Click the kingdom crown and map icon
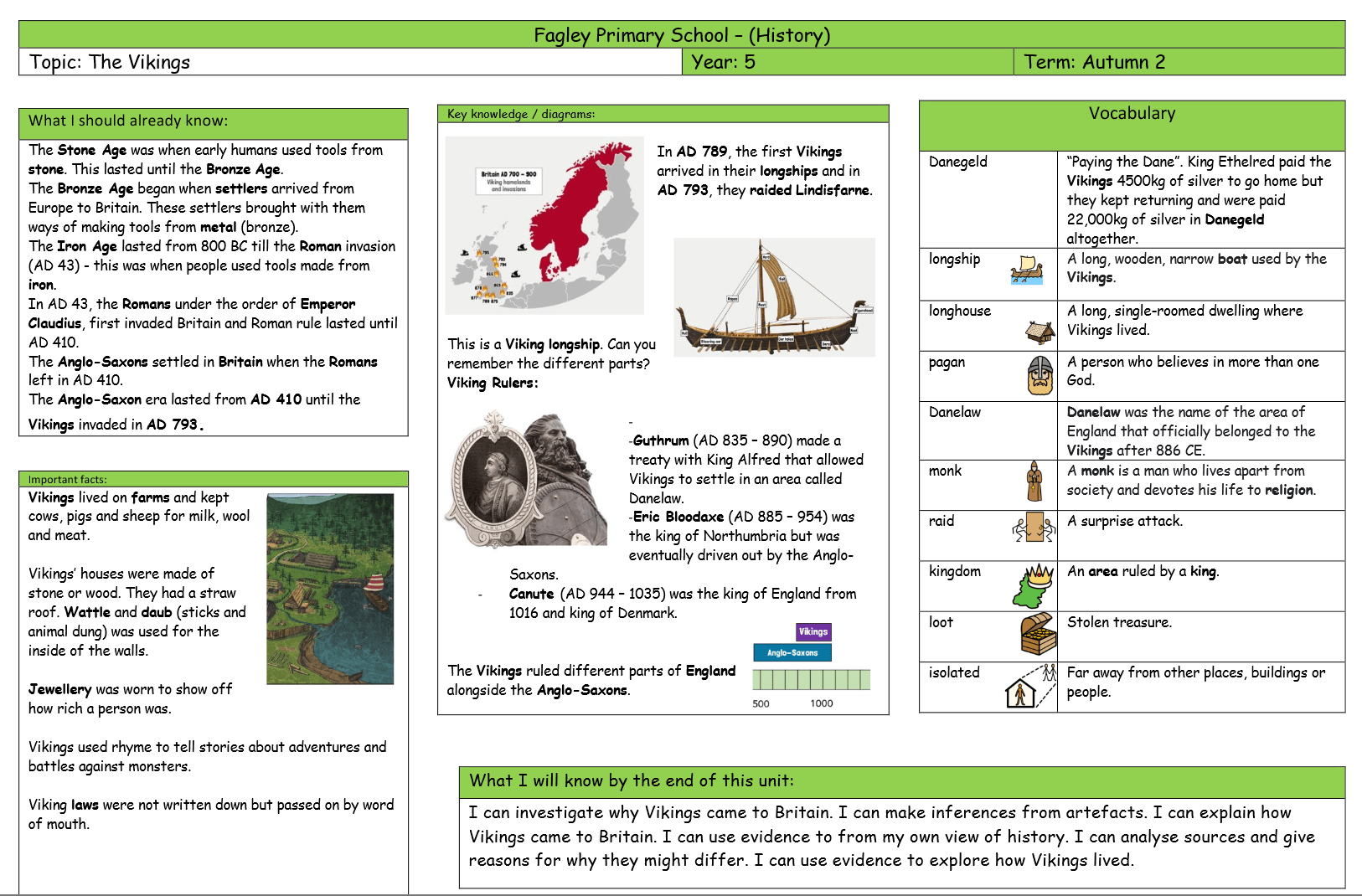 pyautogui.click(x=1034, y=585)
